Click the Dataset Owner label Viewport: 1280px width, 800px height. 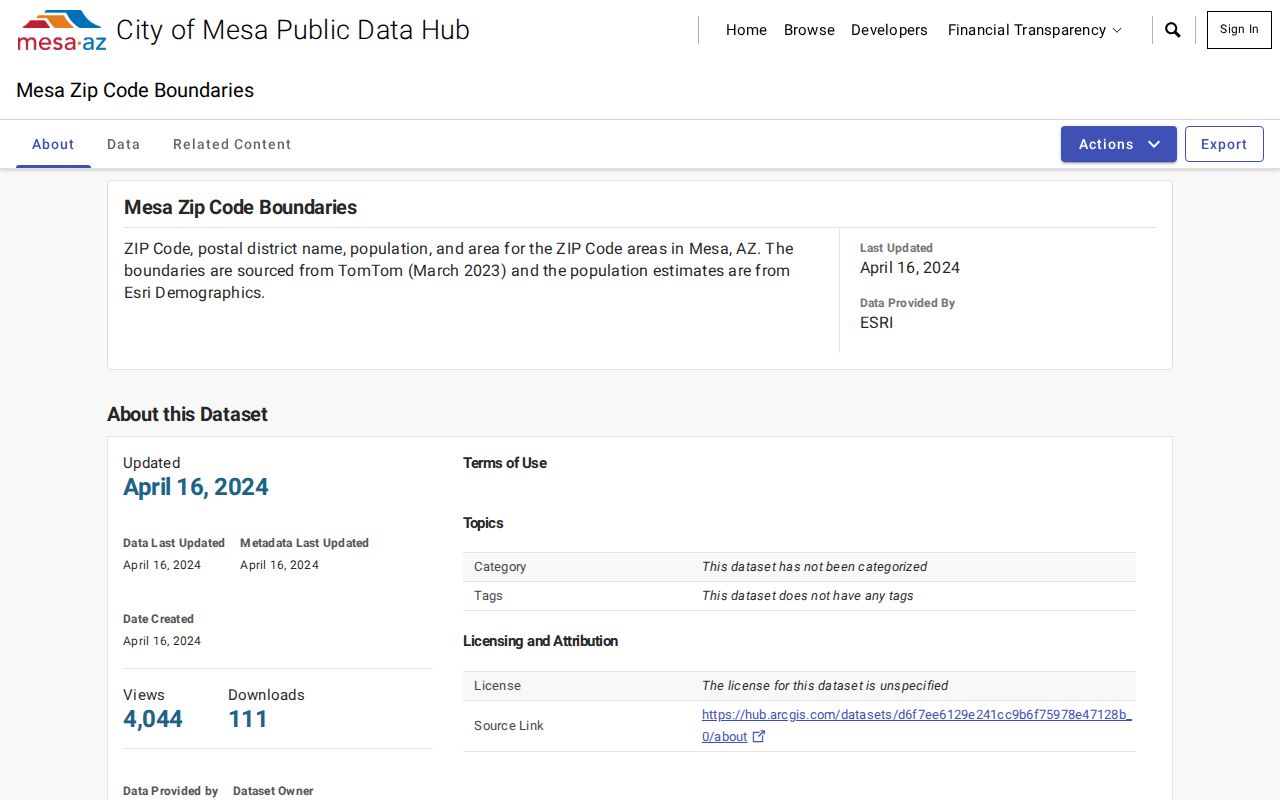coord(273,791)
